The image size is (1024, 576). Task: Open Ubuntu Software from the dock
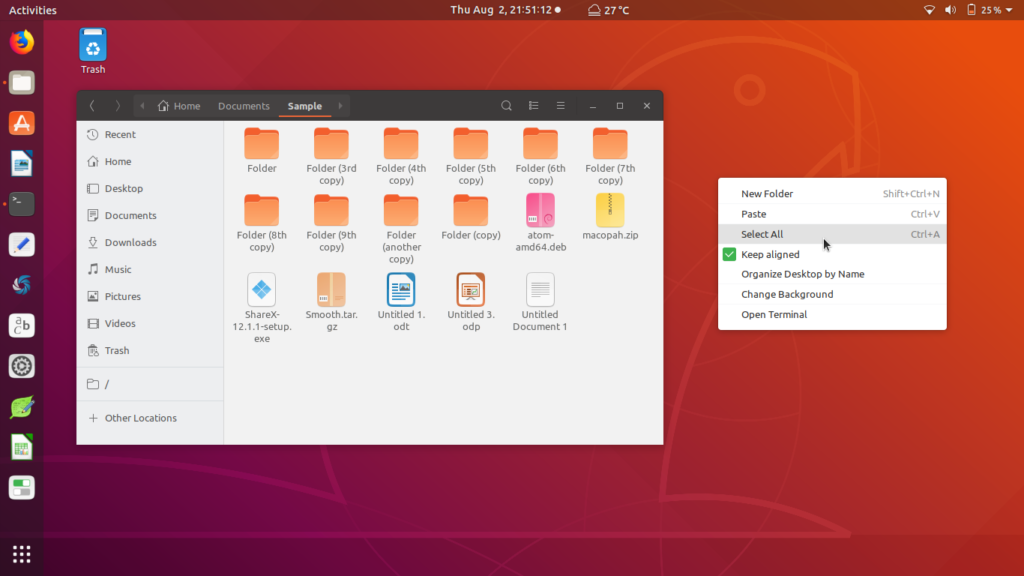pos(21,123)
